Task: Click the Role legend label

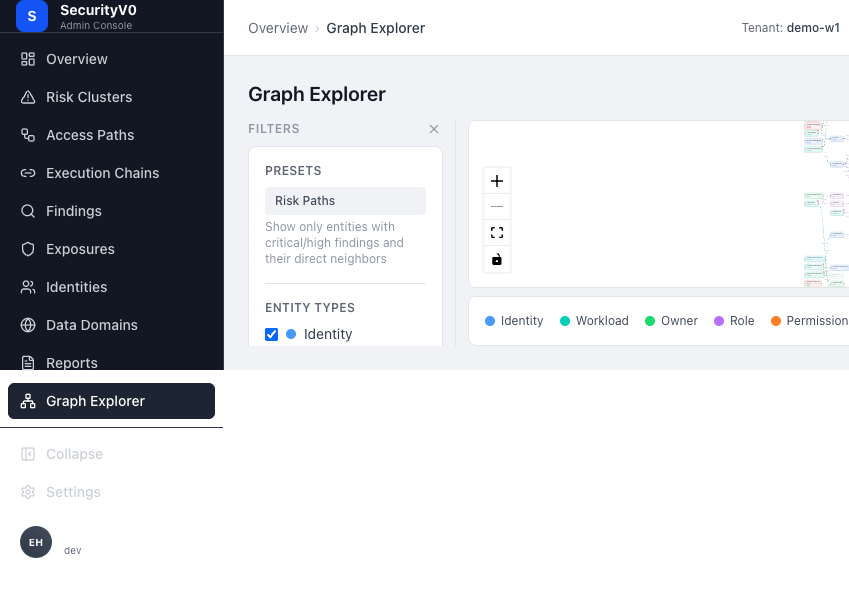Action: 742,321
